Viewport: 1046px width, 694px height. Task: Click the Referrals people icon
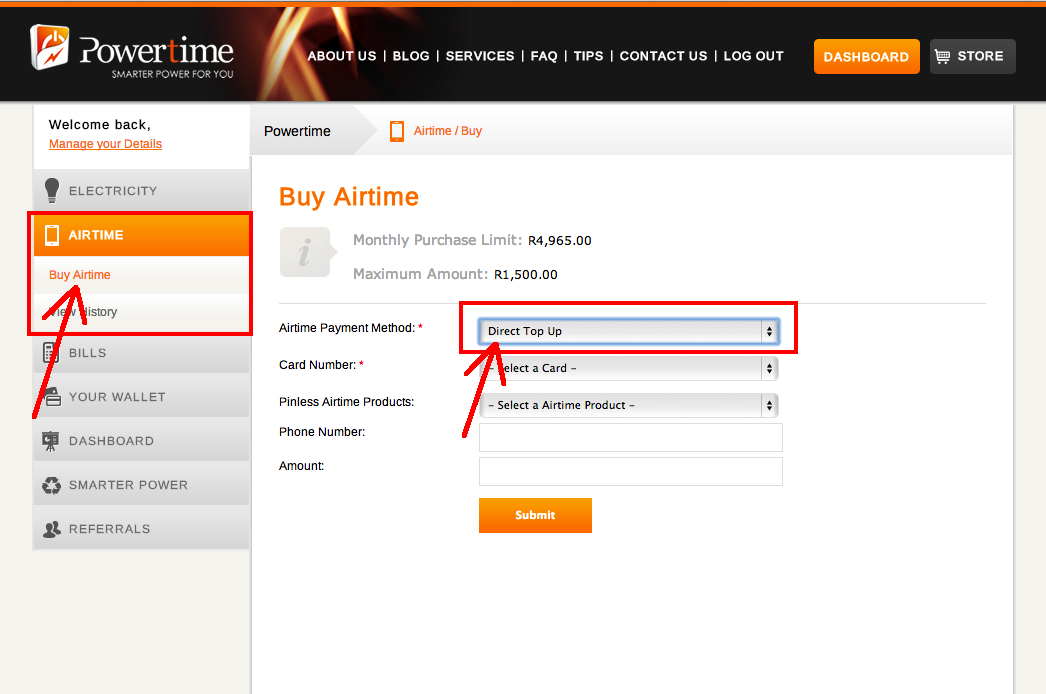click(x=51, y=529)
